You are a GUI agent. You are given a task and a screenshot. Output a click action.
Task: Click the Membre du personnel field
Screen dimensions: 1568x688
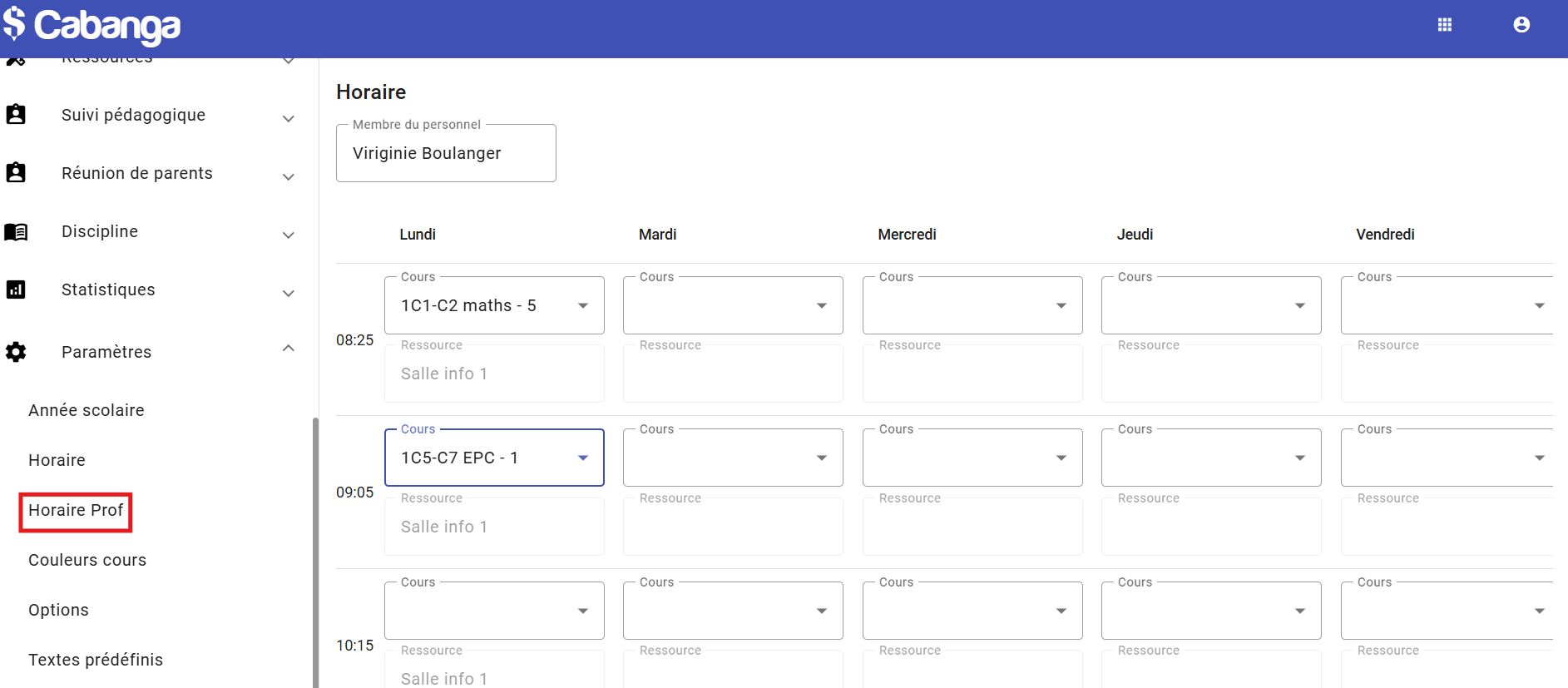pyautogui.click(x=446, y=154)
